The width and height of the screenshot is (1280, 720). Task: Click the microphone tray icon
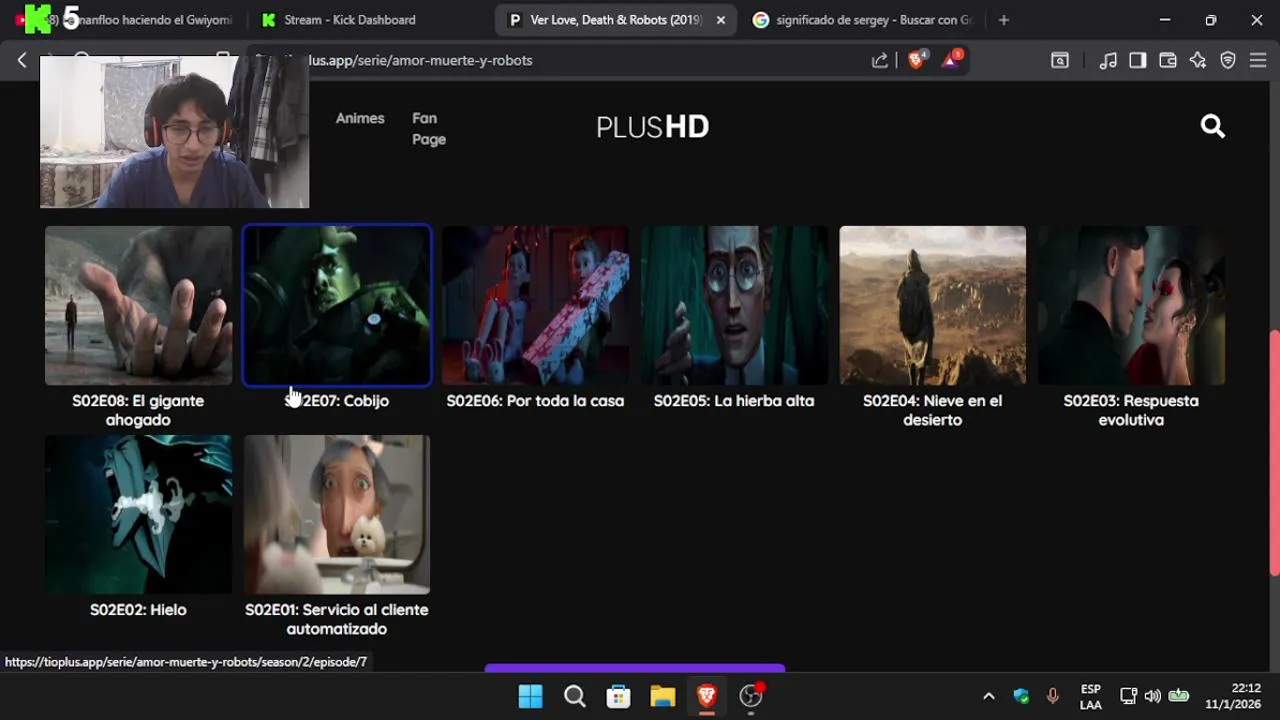coord(1052,696)
